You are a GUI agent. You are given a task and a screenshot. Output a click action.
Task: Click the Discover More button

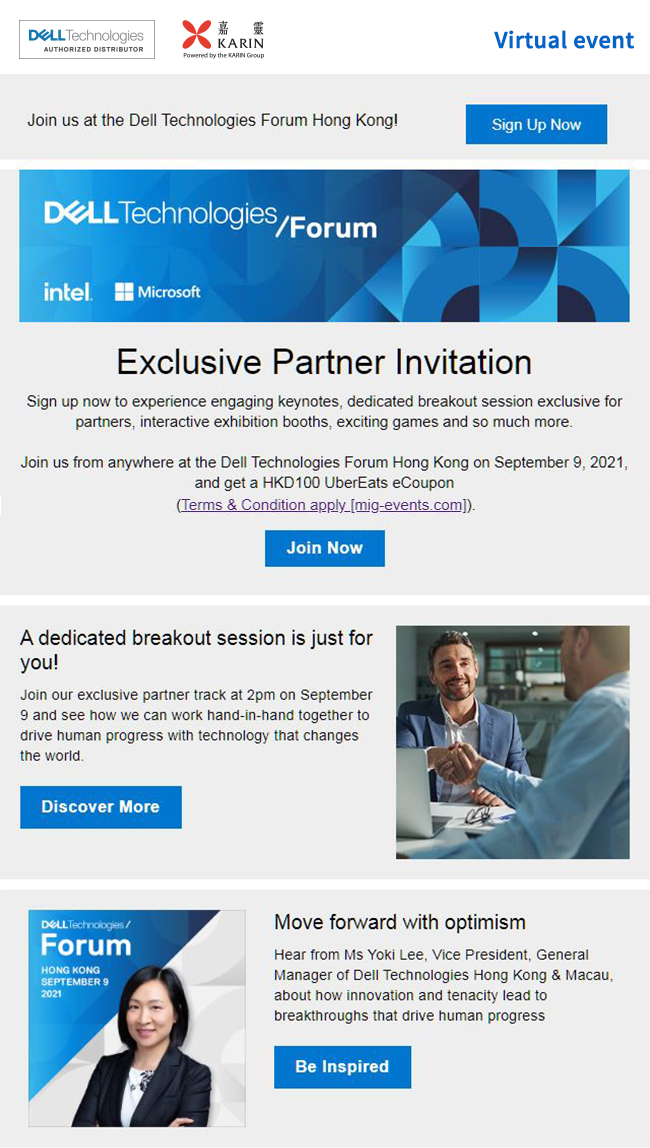click(101, 807)
